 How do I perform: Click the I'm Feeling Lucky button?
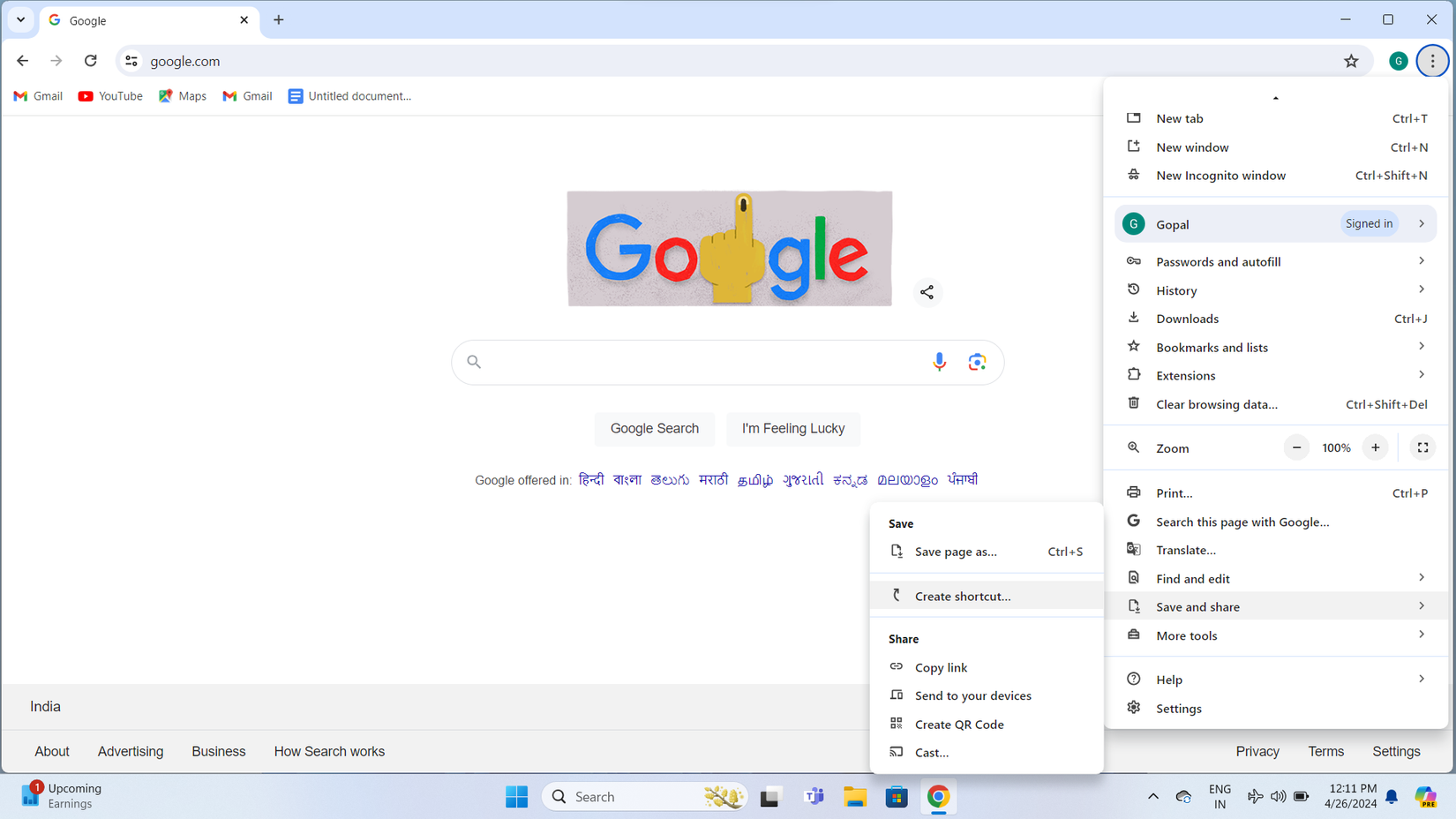tap(792, 429)
